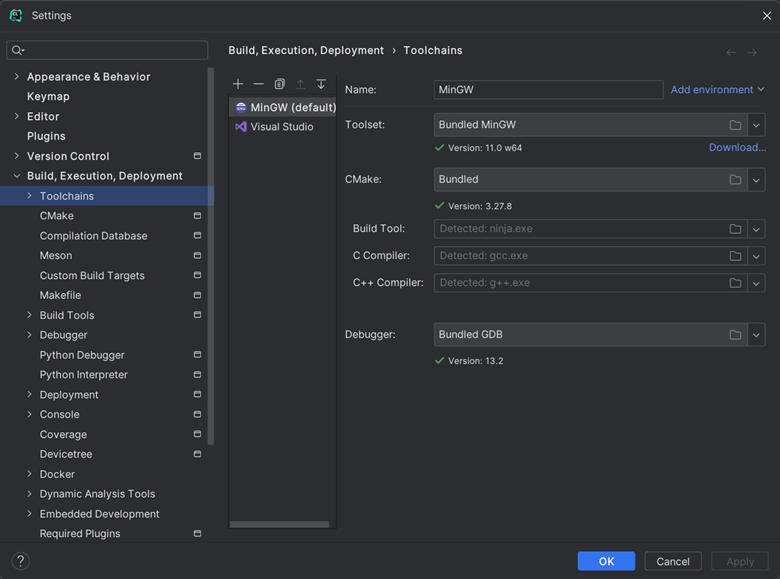Browse folder for Debugger path
The image size is (780, 579).
click(735, 335)
